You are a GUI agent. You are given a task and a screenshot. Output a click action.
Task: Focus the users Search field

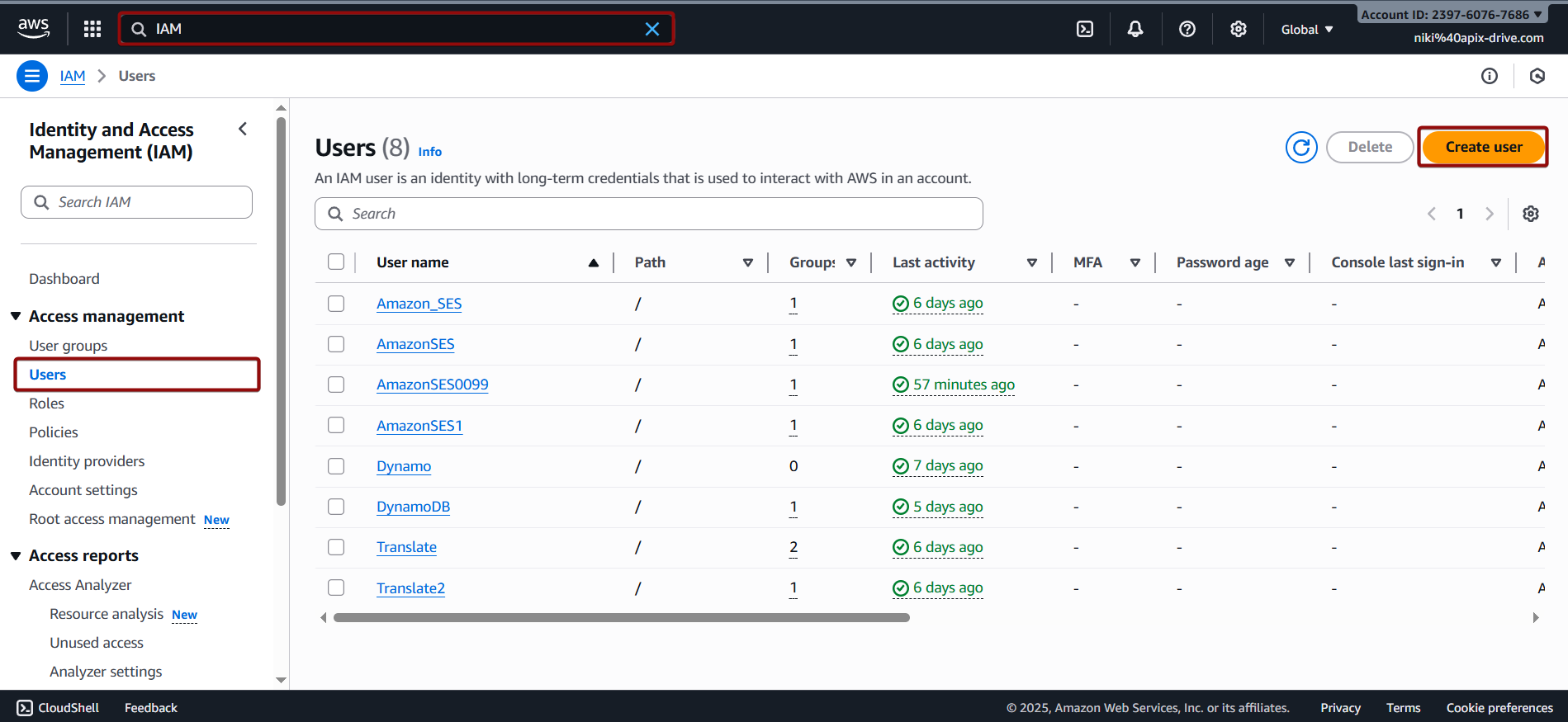(648, 214)
